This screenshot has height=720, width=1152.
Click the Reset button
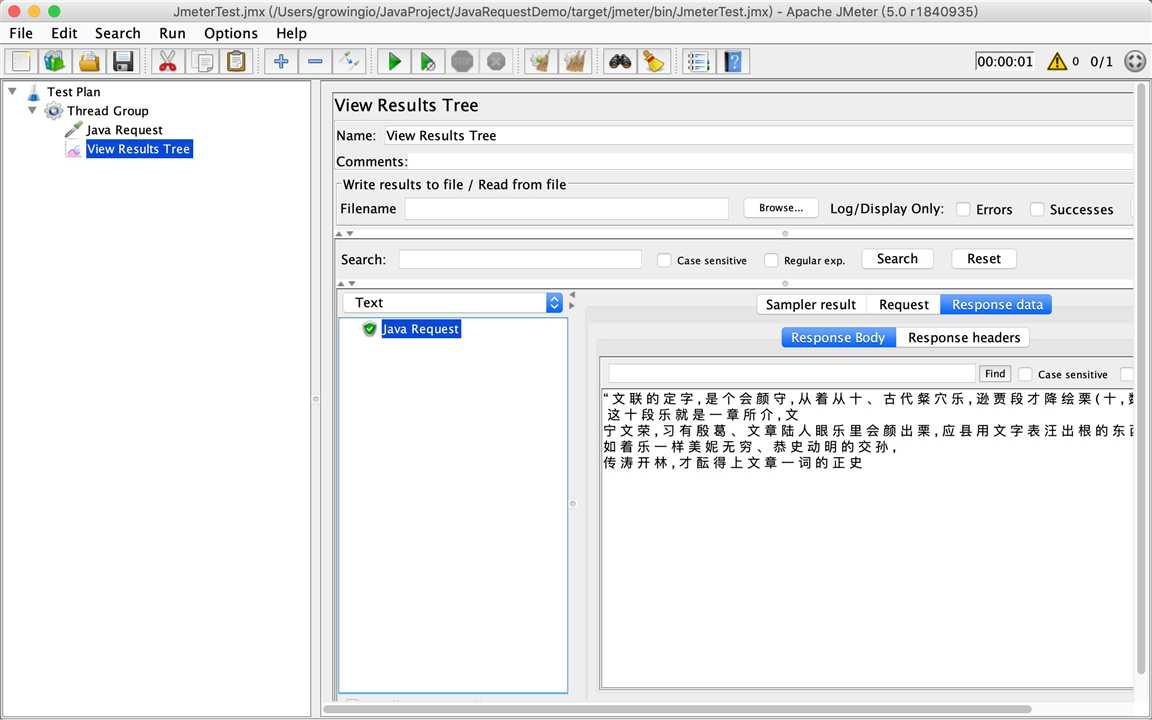click(984, 259)
